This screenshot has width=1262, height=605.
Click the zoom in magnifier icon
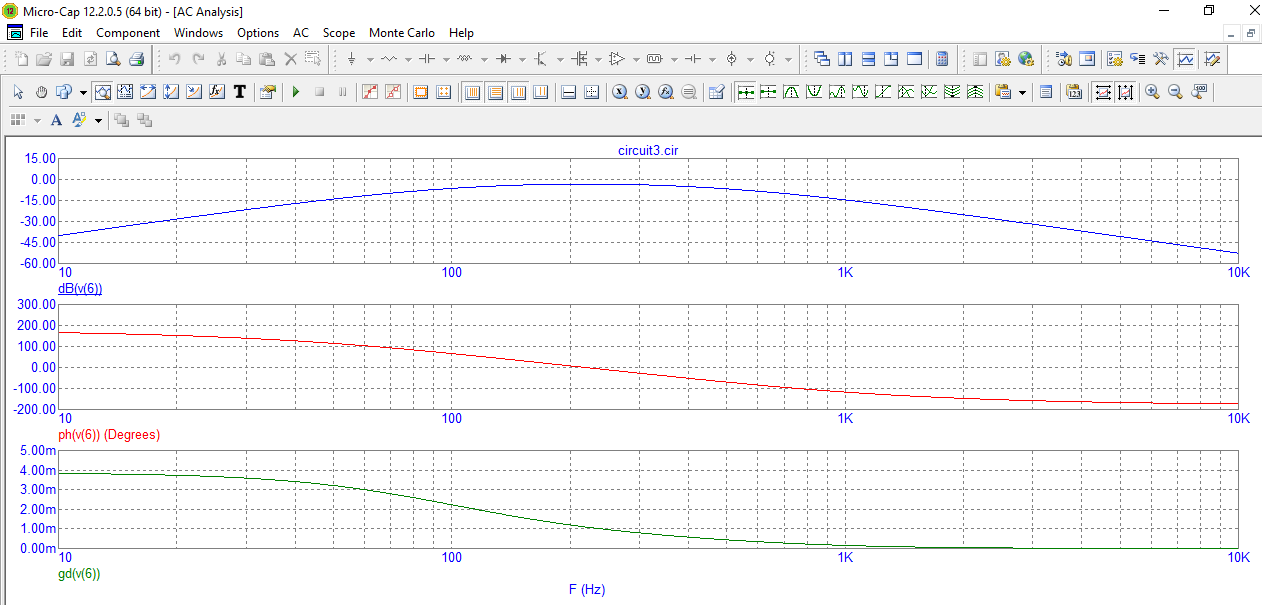(x=1152, y=92)
